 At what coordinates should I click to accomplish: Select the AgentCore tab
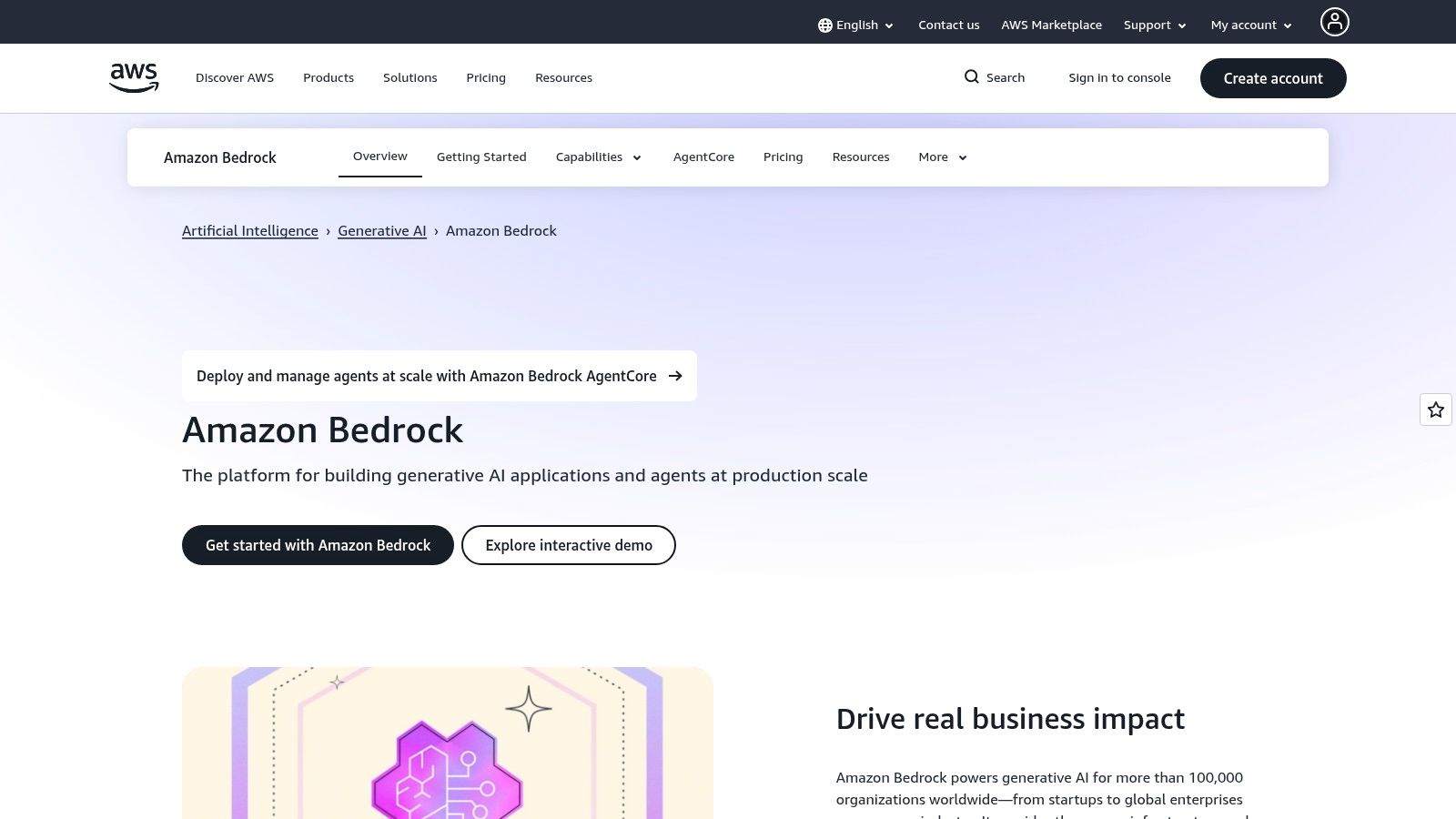click(x=703, y=157)
